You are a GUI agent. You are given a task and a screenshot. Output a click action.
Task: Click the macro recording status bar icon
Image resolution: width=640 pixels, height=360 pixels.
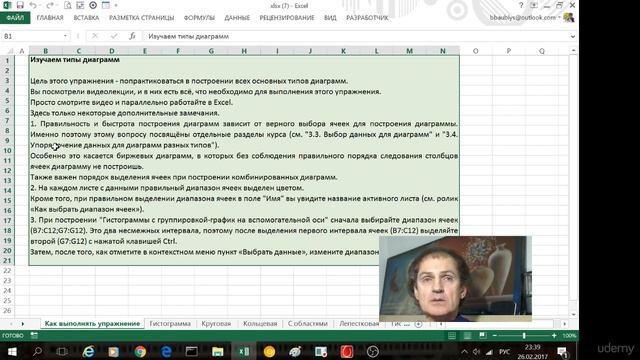(x=34, y=336)
